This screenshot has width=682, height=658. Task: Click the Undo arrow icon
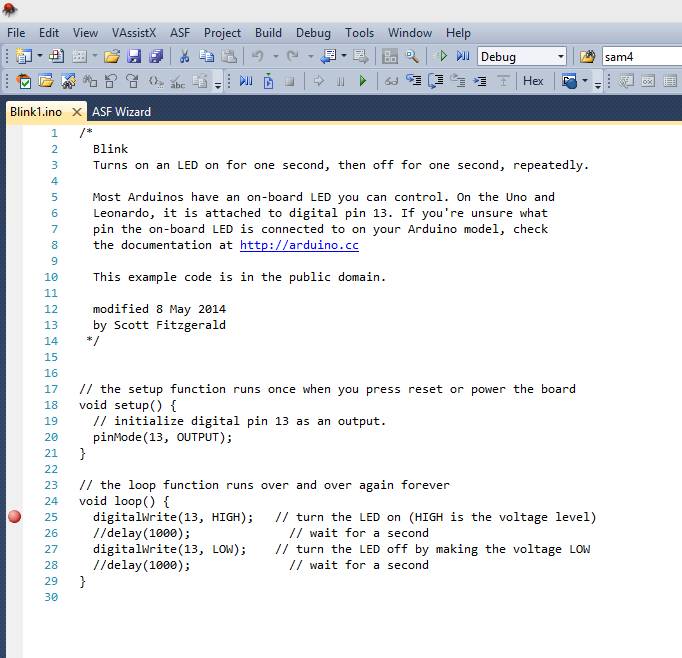[257, 57]
